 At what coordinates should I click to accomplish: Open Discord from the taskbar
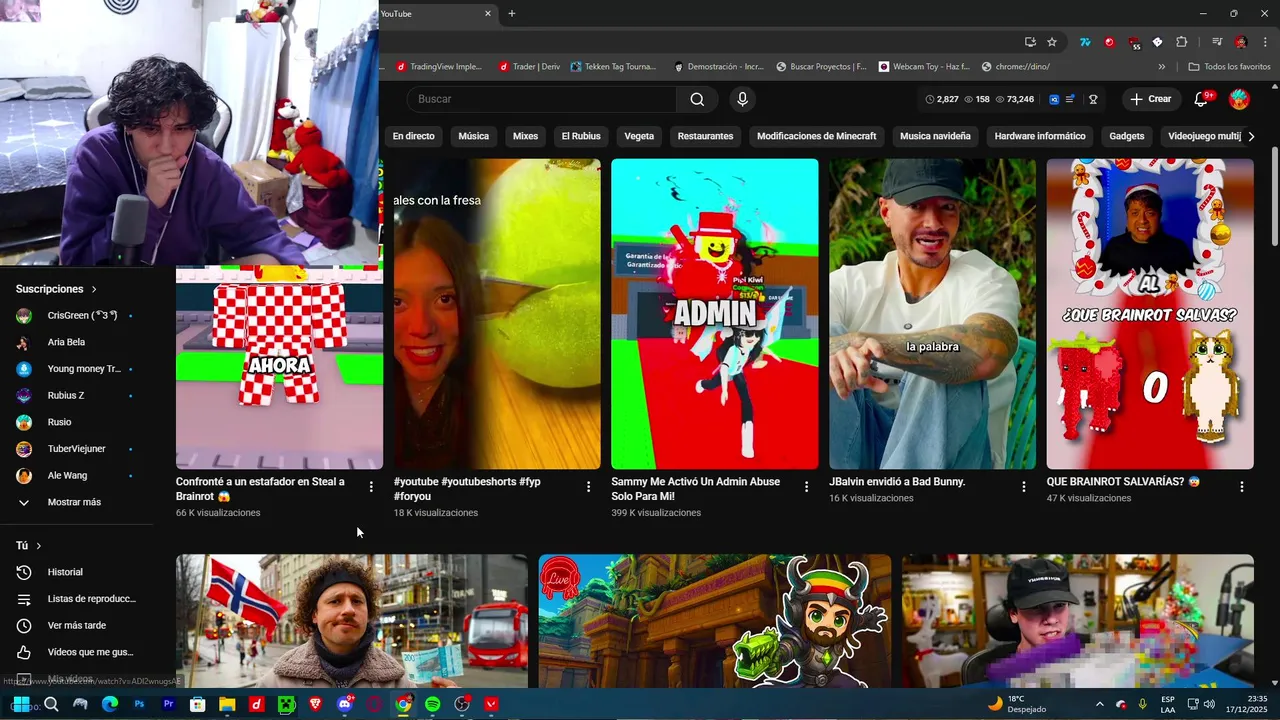point(345,704)
